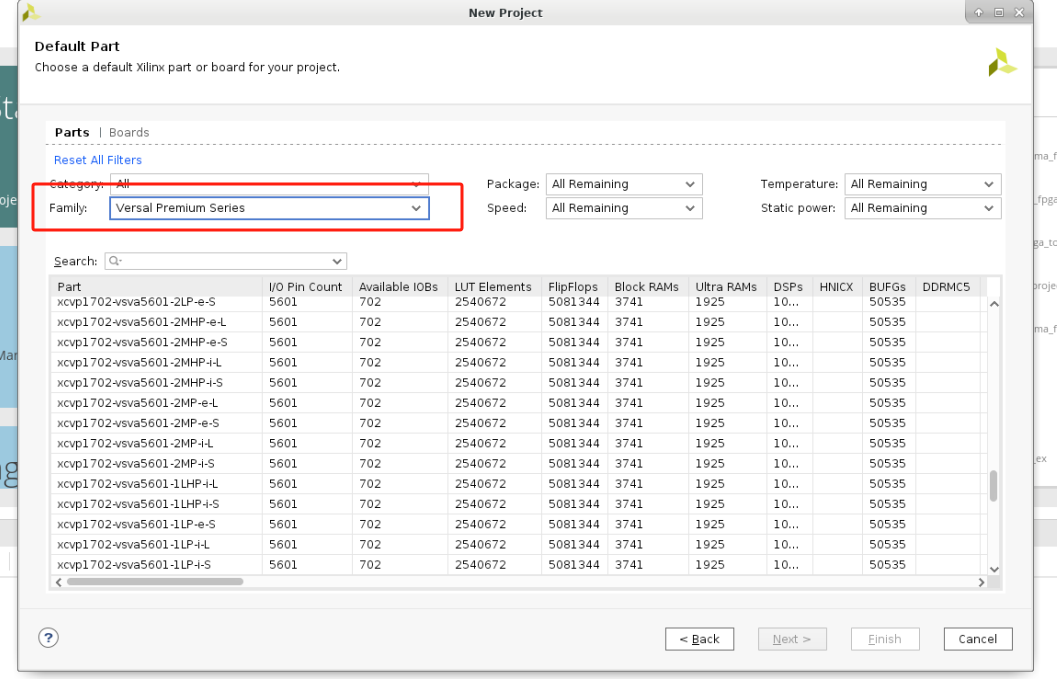Image resolution: width=1057 pixels, height=679 pixels.
Task: Click the vertical scrollbar thumb in parts table
Action: coord(993,485)
